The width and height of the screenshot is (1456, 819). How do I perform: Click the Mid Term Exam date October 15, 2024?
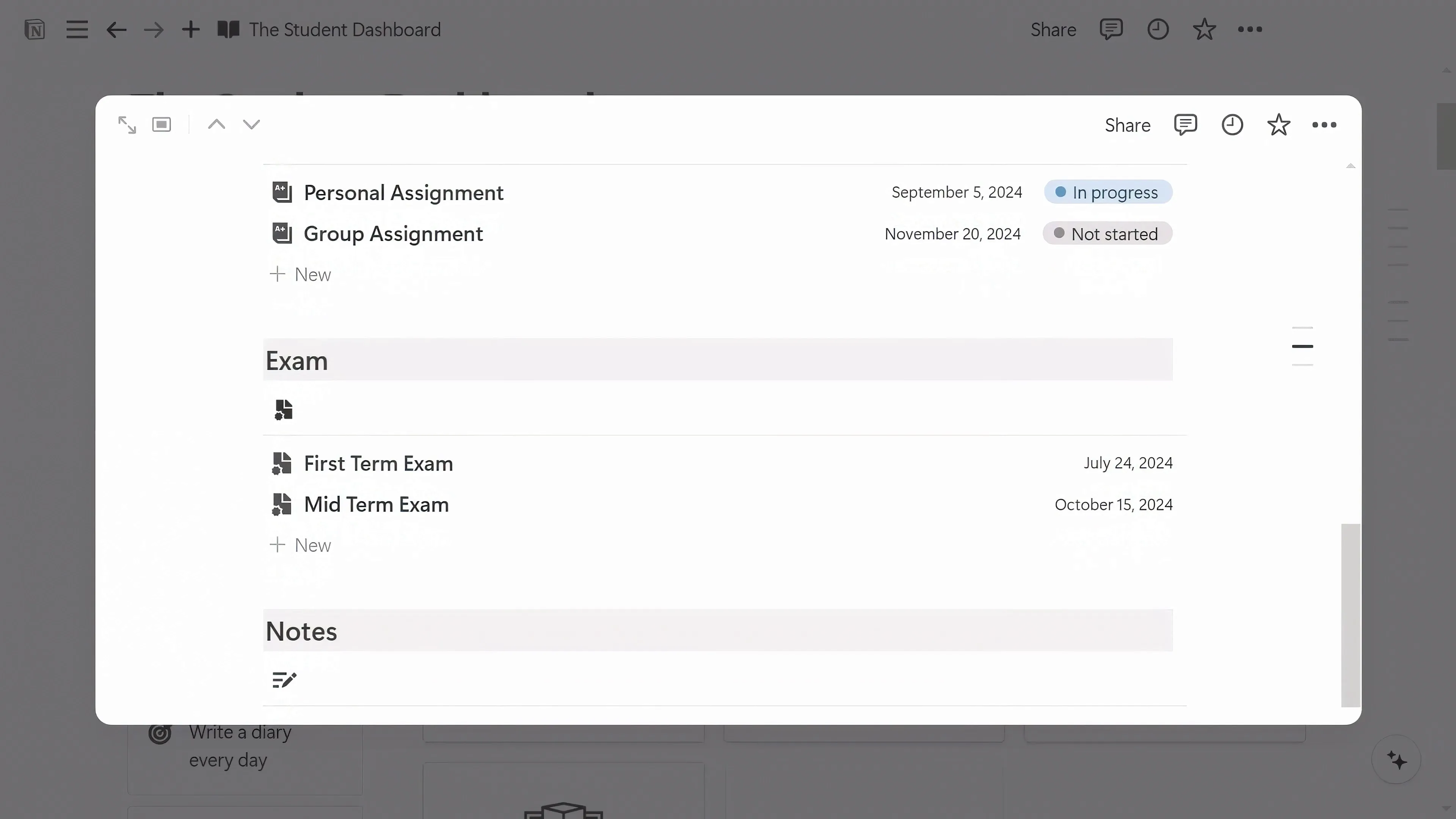tap(1114, 504)
